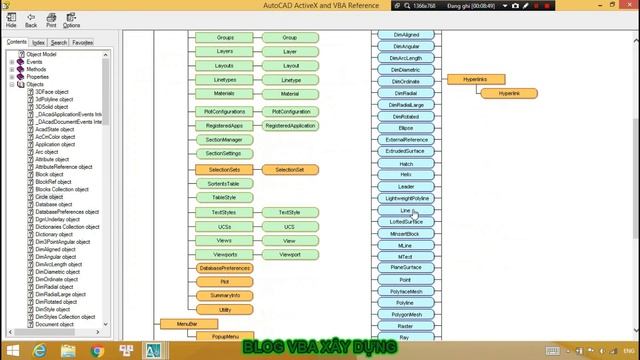Click Document object topic icon
The height and width of the screenshot is (360, 640).
tap(31, 324)
